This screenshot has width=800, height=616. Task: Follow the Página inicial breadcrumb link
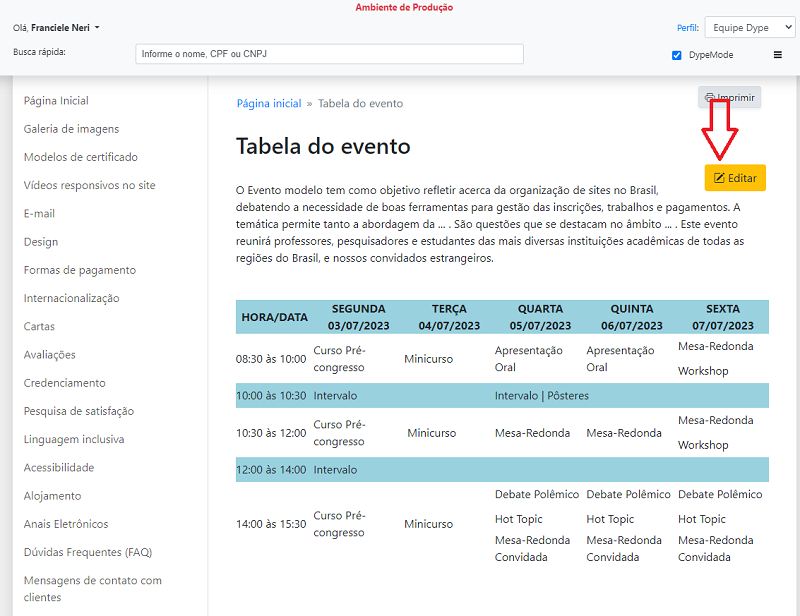pos(269,104)
